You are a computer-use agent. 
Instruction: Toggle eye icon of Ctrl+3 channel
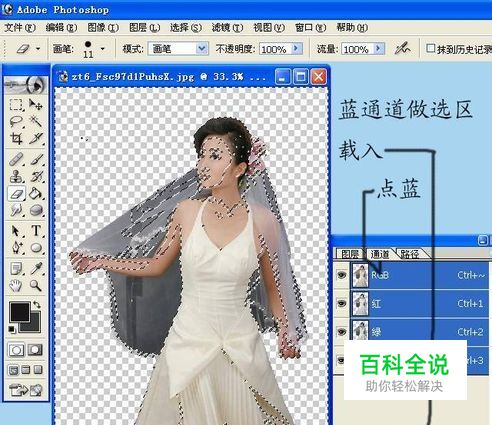[340, 360]
